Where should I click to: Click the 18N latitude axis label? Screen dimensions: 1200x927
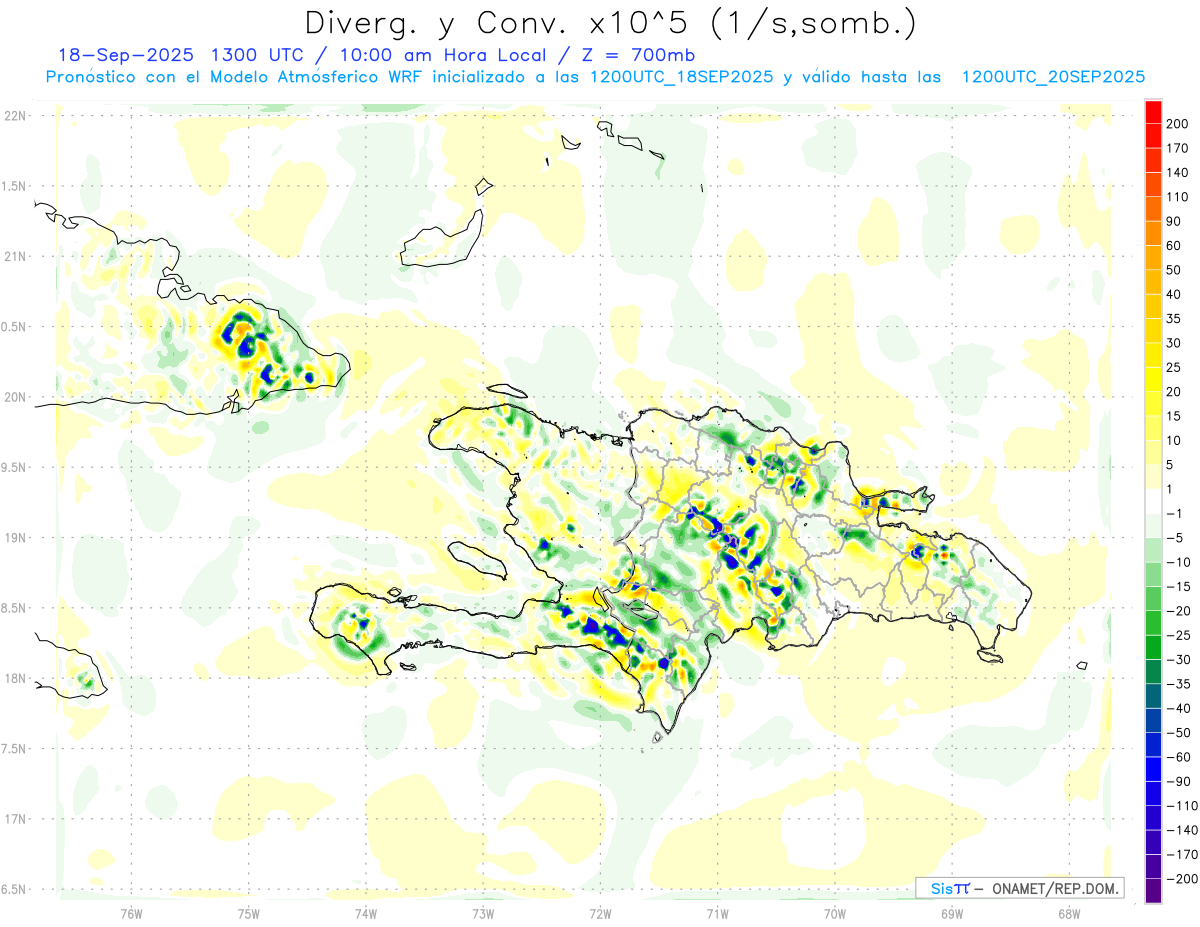[15, 679]
